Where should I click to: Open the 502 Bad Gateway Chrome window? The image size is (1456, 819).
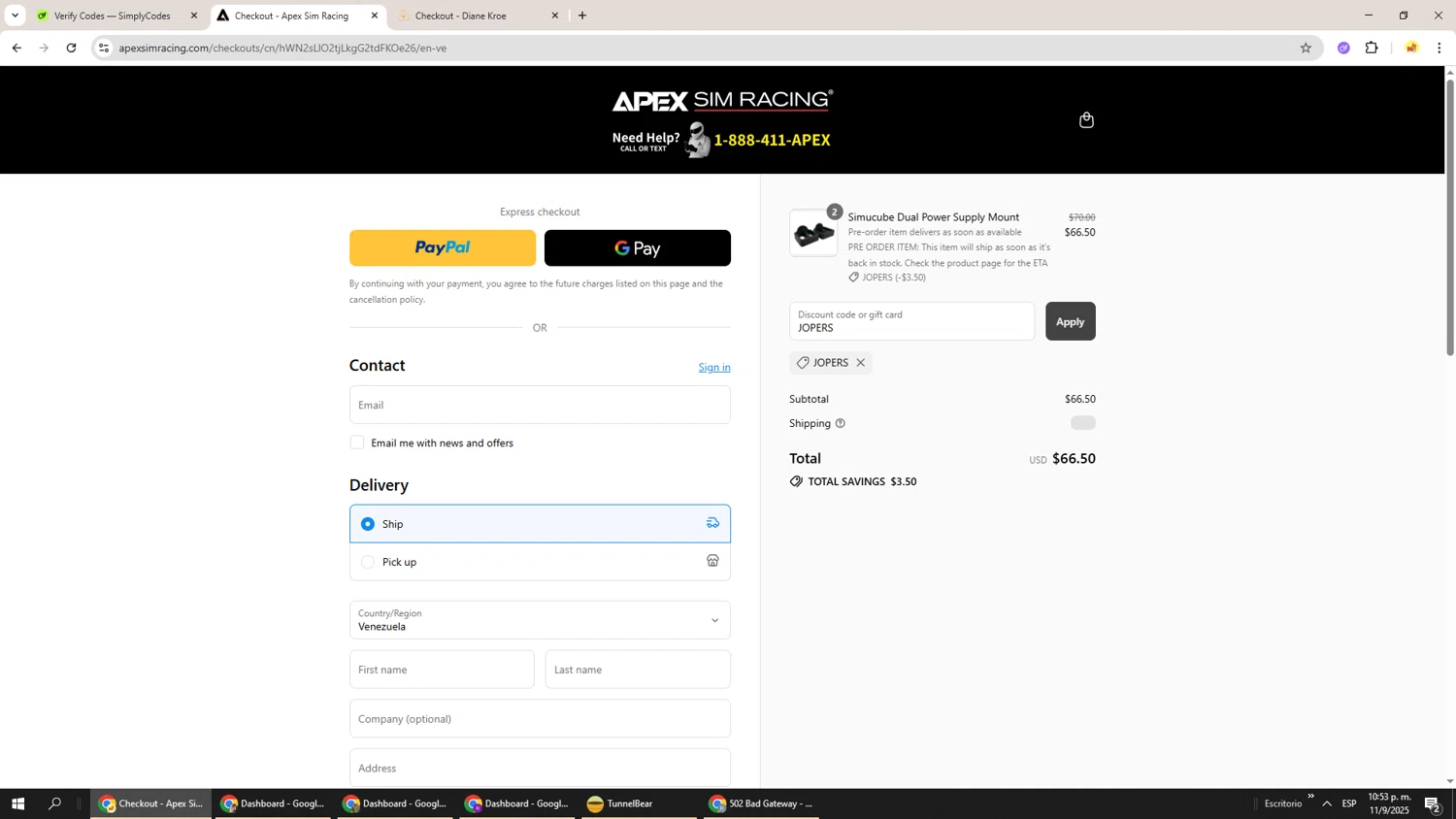[760, 803]
